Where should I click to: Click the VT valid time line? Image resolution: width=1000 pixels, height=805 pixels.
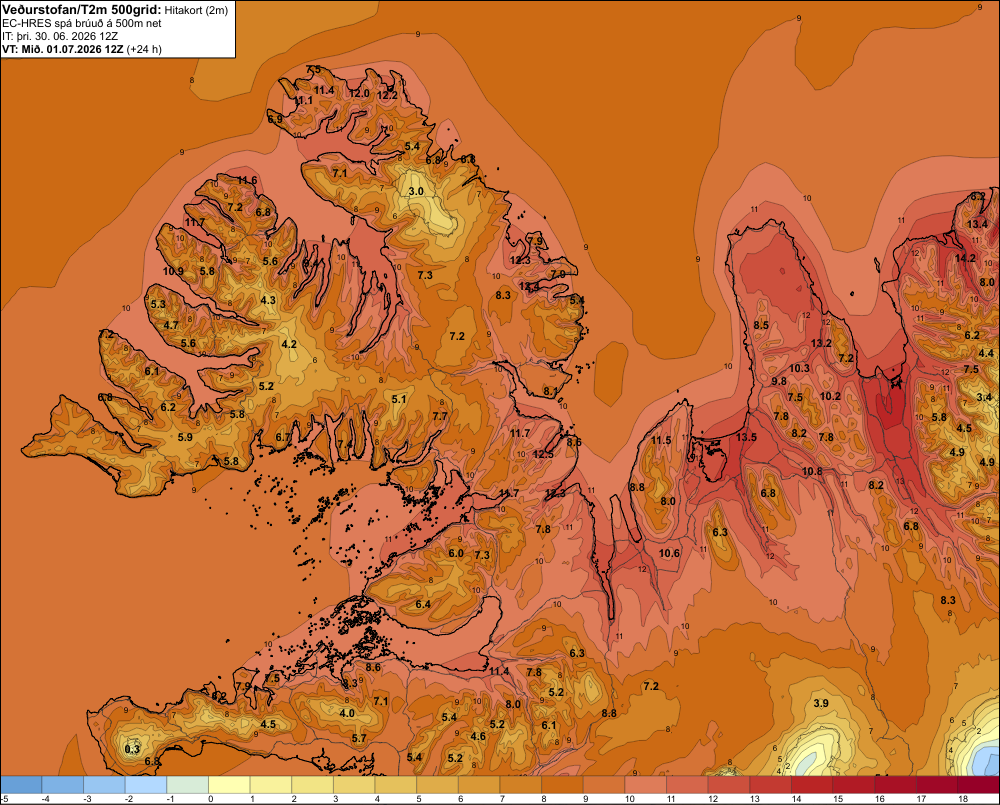point(82,49)
